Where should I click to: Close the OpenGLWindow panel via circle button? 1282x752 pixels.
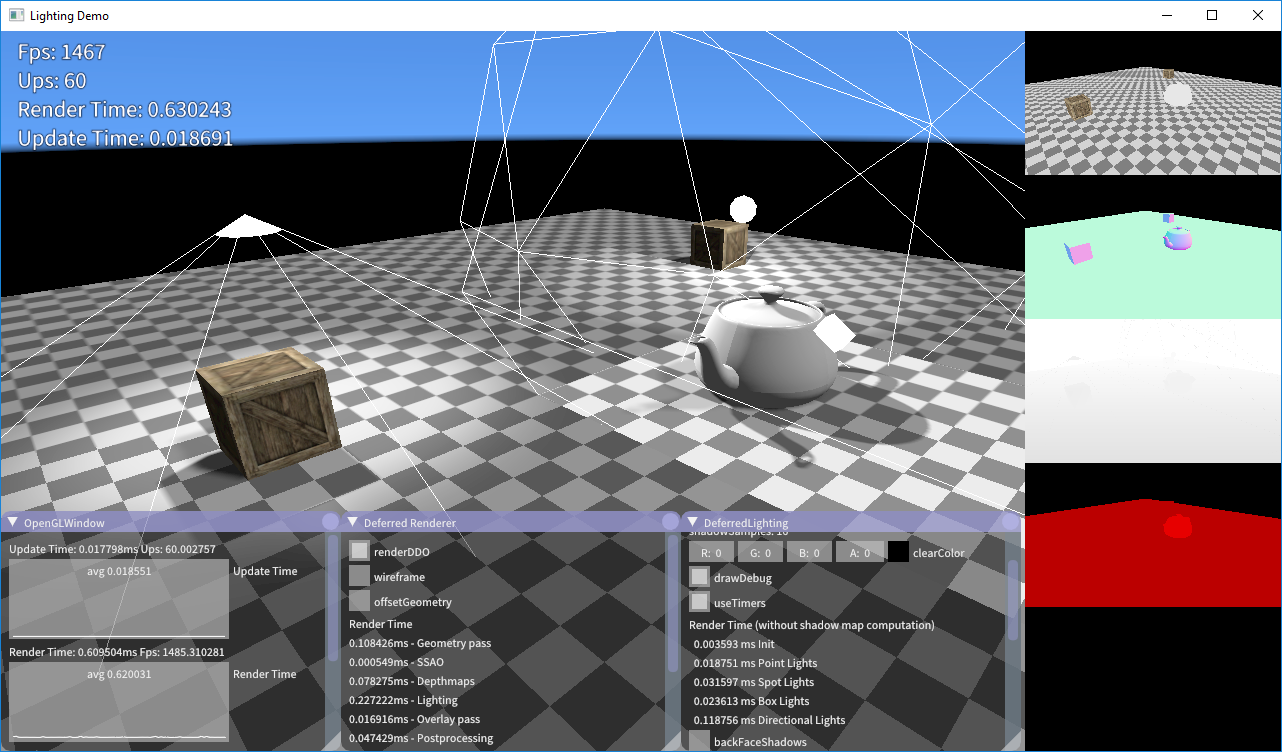(x=330, y=522)
